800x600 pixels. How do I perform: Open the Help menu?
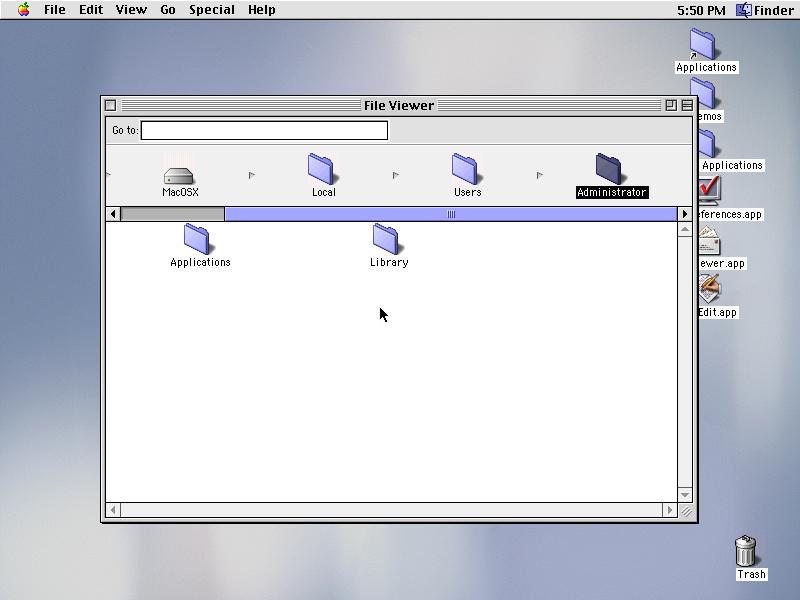point(262,10)
